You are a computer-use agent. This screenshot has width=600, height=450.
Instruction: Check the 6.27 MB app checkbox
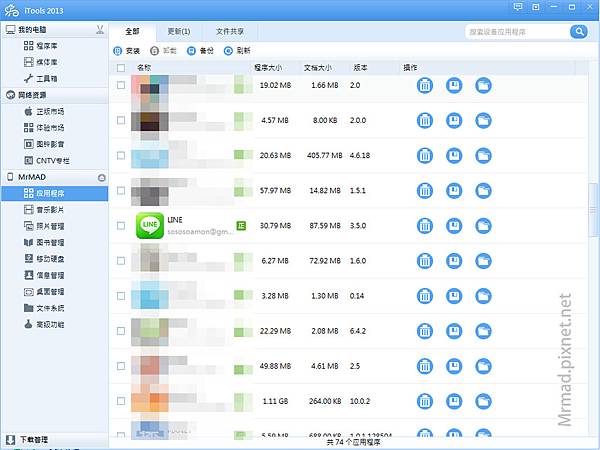tap(121, 261)
